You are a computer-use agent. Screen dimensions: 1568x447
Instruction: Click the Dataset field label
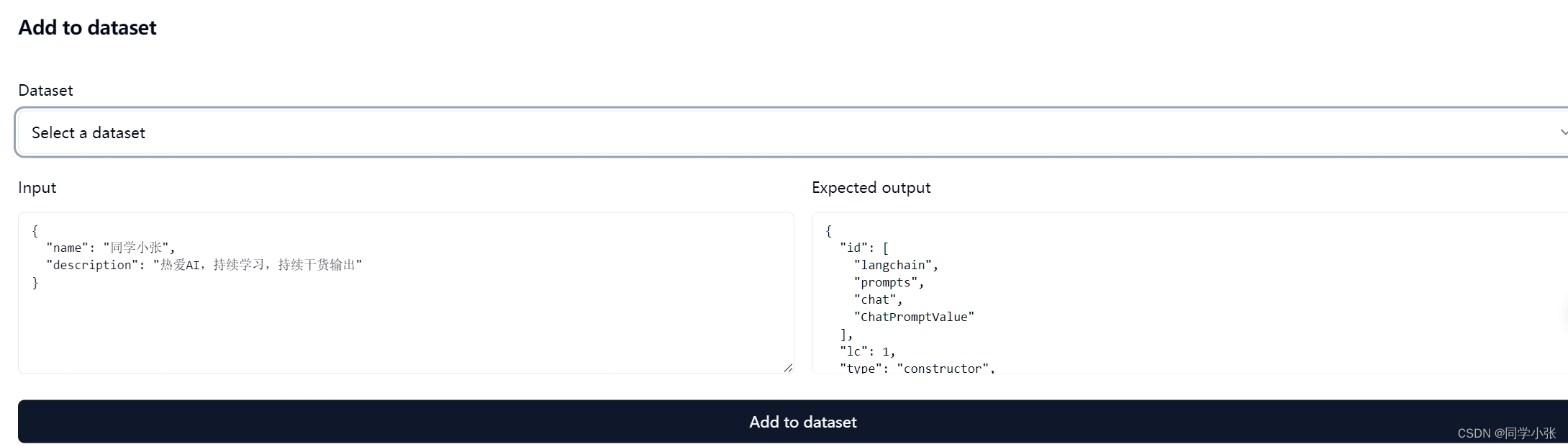click(45, 91)
